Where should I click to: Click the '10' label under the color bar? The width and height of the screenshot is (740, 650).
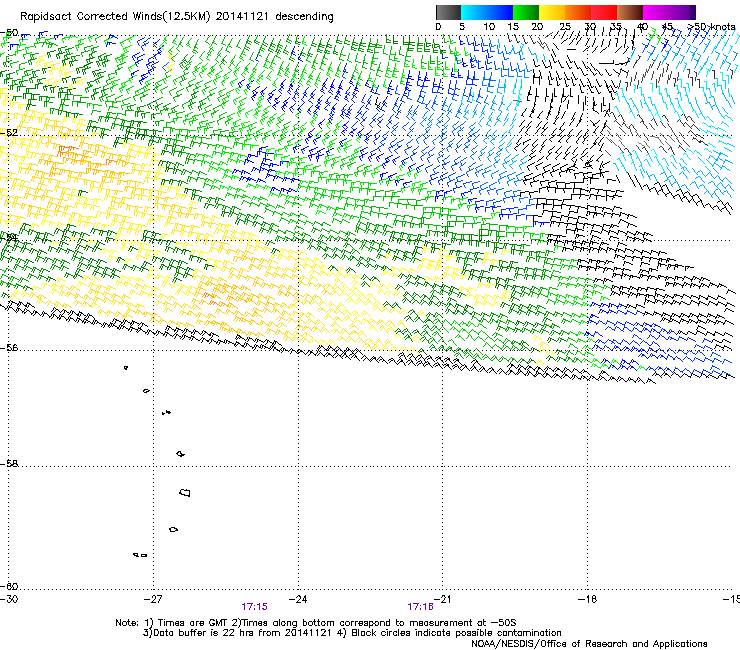click(489, 27)
